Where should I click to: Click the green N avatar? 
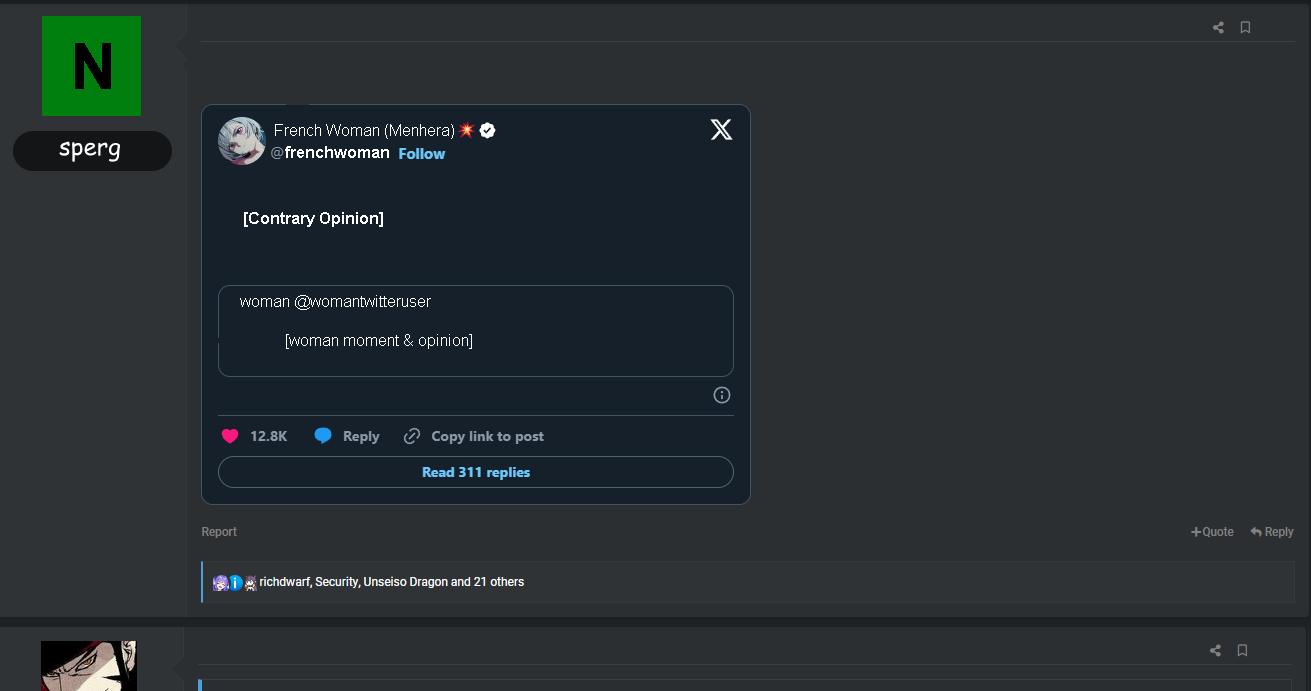tap(91, 66)
